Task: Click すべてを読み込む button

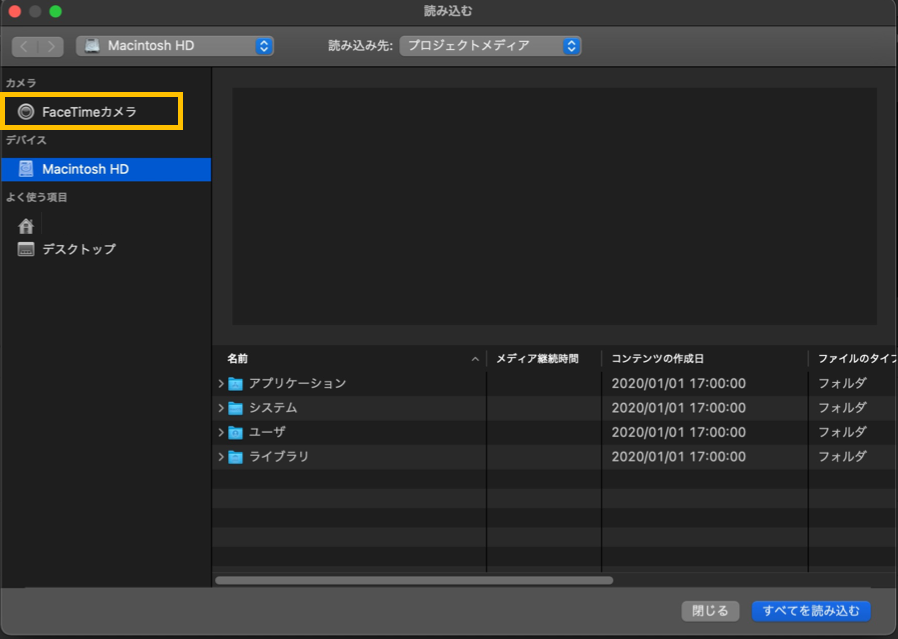Action: pos(811,611)
